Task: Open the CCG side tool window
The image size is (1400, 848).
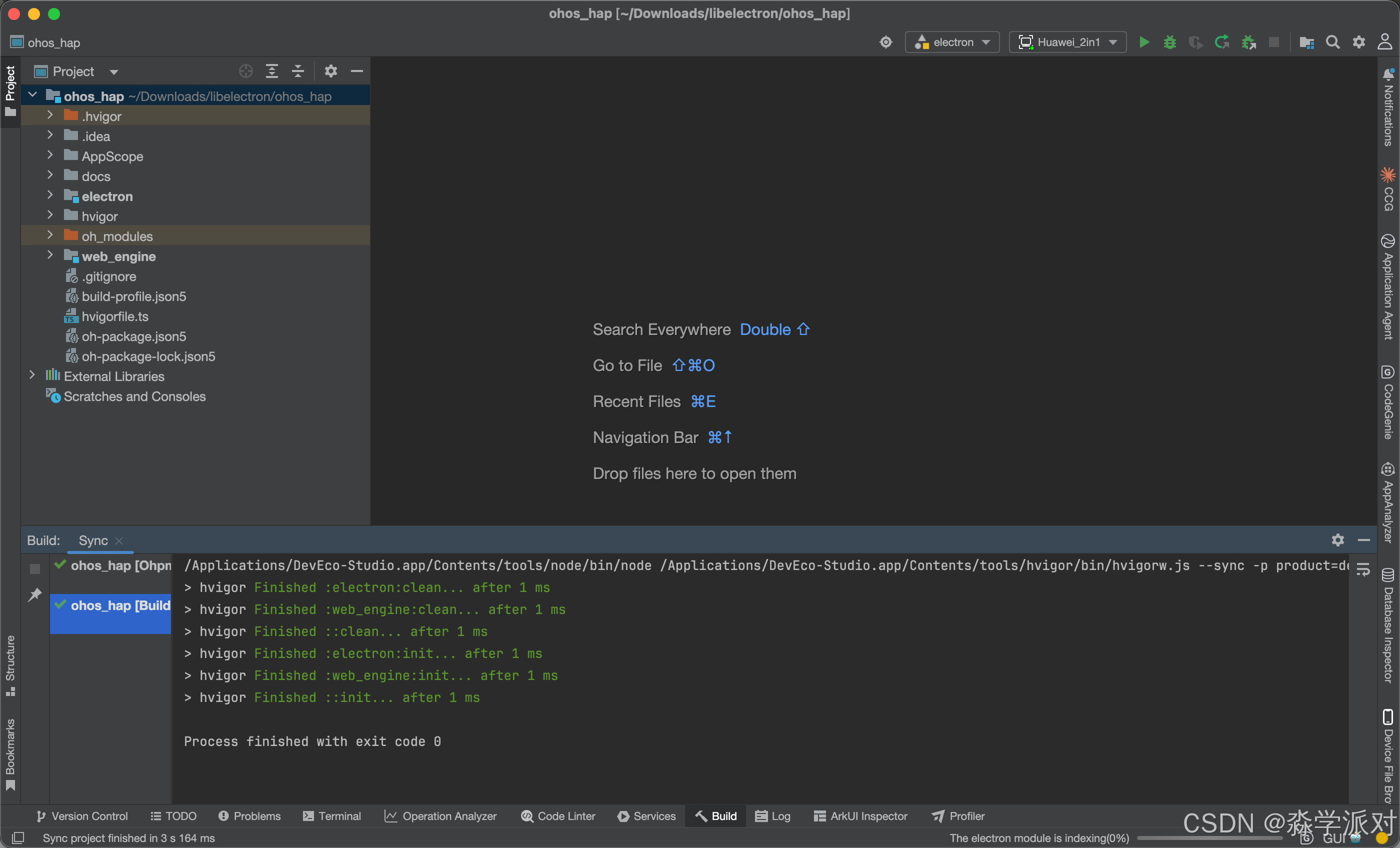Action: click(1388, 188)
